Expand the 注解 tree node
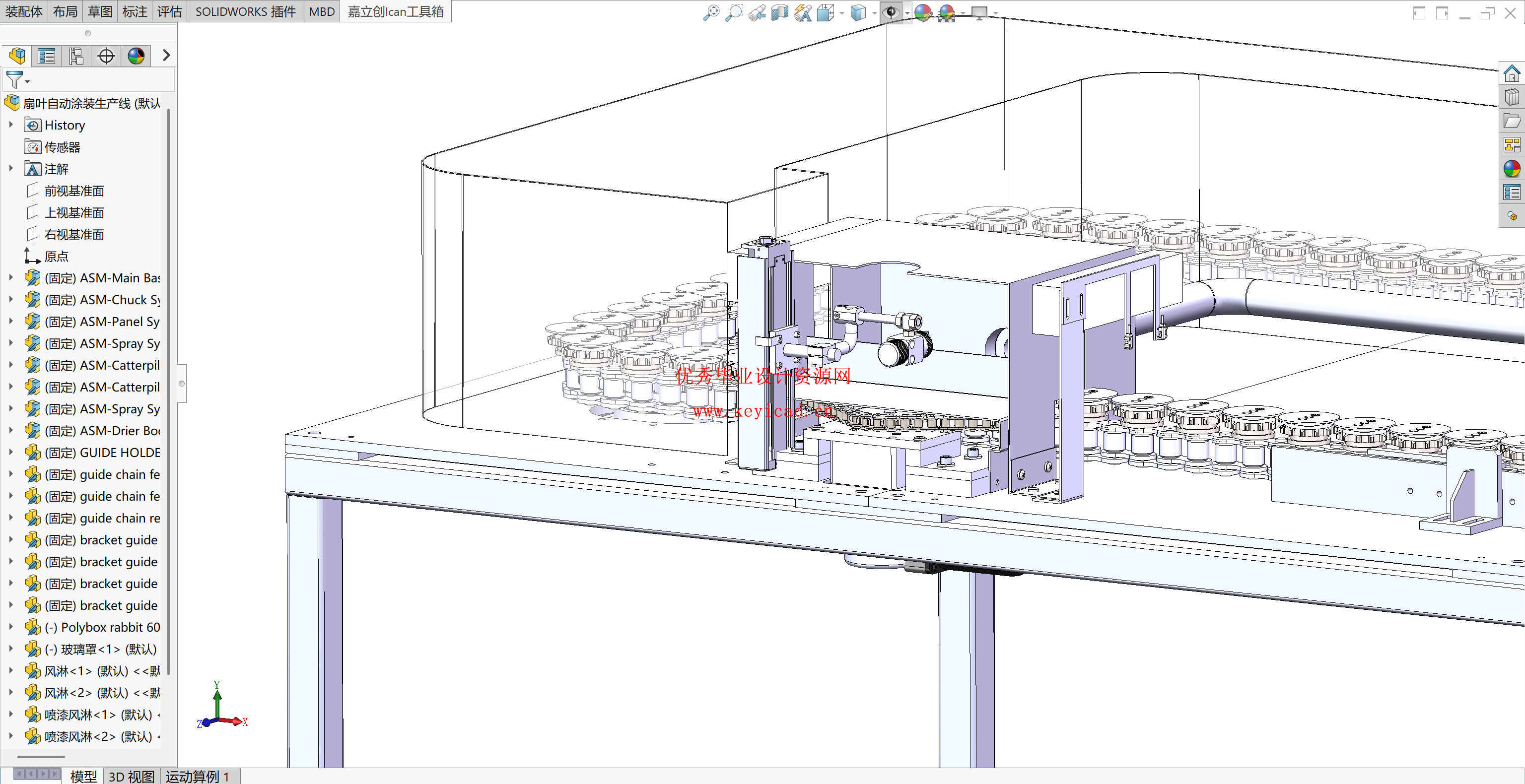Image resolution: width=1525 pixels, height=784 pixels. [x=10, y=169]
